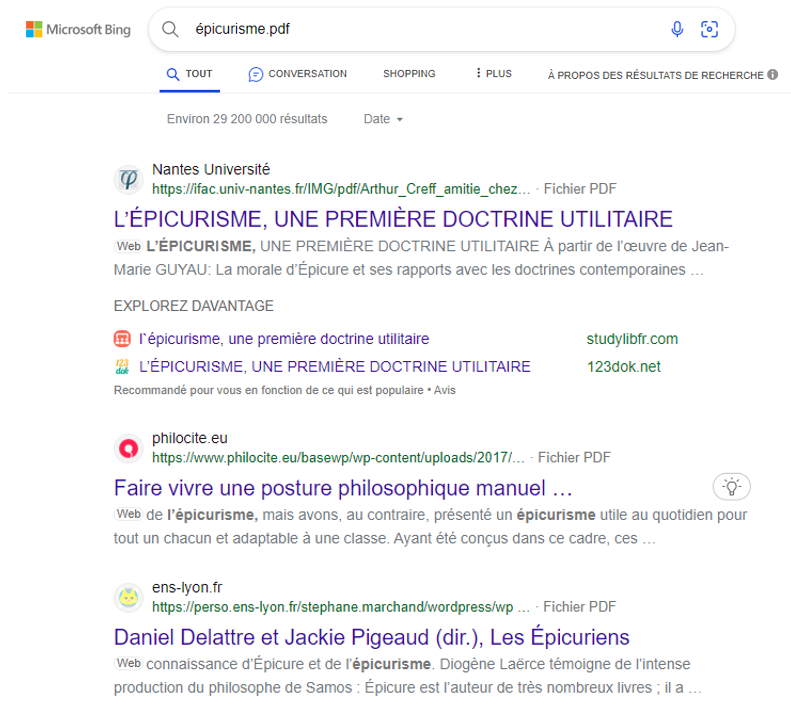Start voice search with microphone icon

[x=677, y=29]
